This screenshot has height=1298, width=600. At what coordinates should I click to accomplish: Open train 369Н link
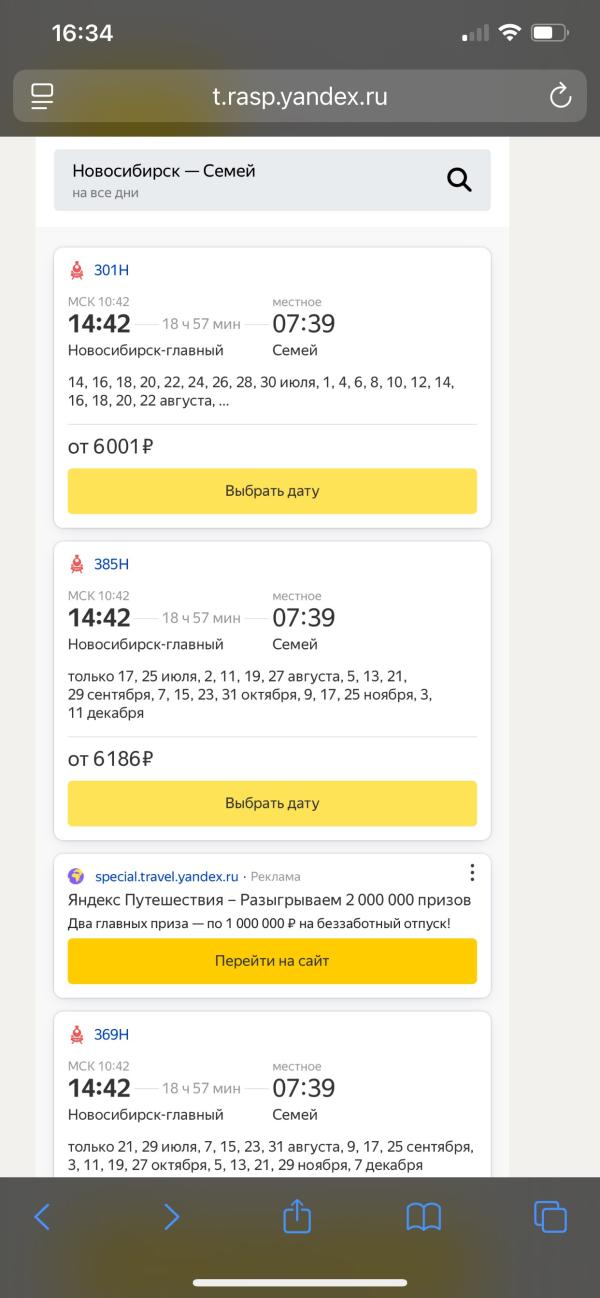pyautogui.click(x=111, y=1034)
